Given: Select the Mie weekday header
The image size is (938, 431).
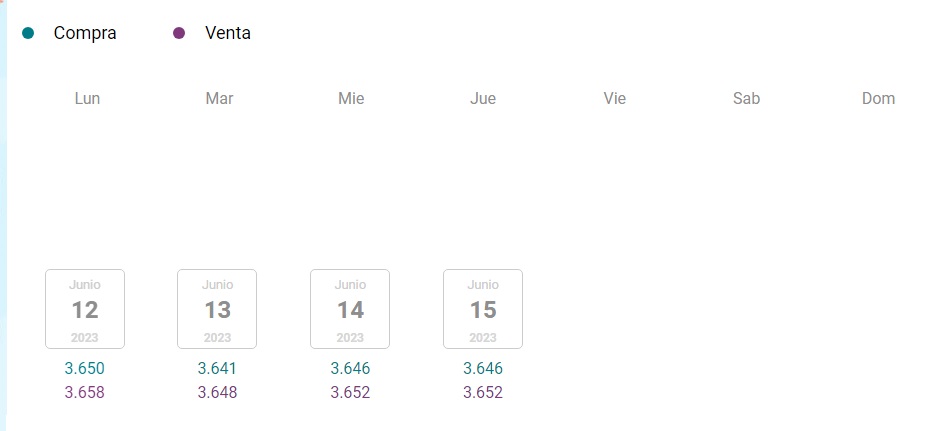Looking at the screenshot, I should [x=351, y=98].
